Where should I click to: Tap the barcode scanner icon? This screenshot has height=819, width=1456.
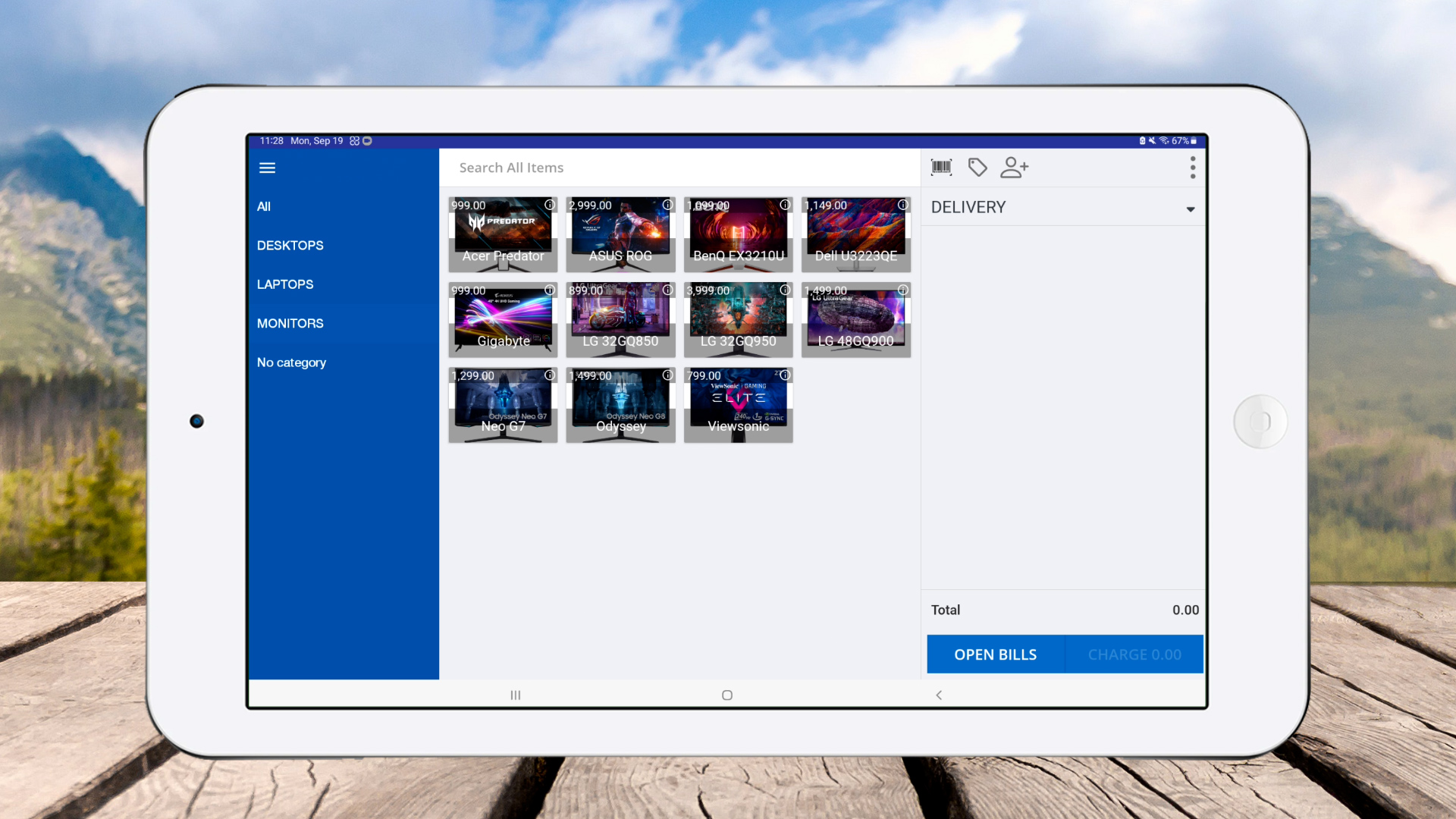[941, 168]
